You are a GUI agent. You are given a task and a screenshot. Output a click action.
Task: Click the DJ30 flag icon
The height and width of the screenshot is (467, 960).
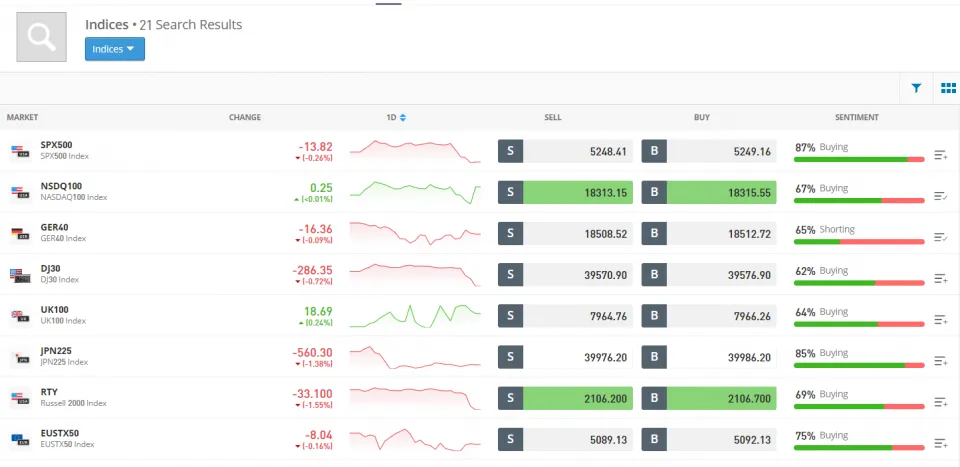tap(20, 275)
